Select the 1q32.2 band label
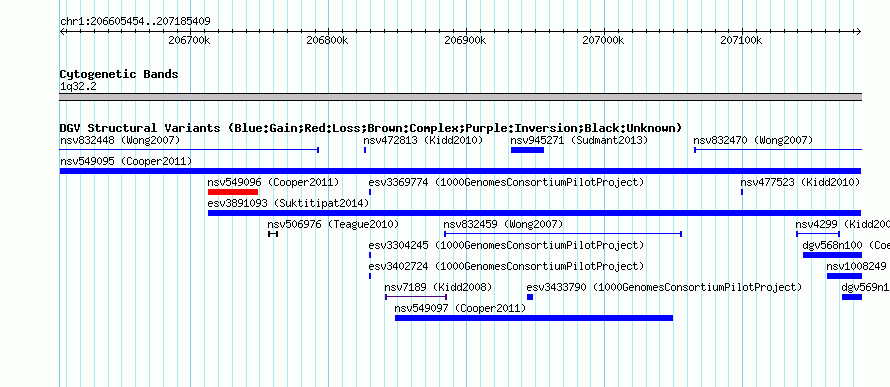Image resolution: width=890 pixels, height=387 pixels. click(78, 86)
